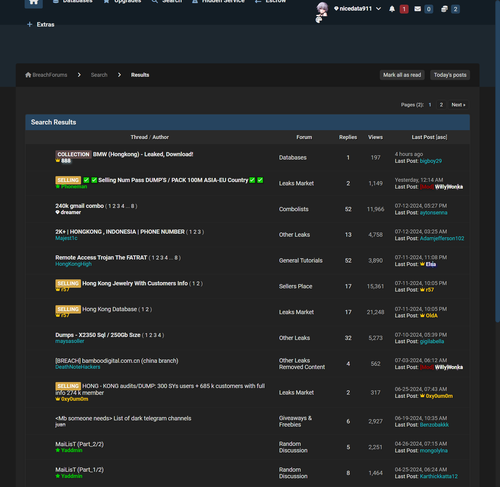Click the Mark all as read button
This screenshot has width=500, height=487.
click(x=402, y=75)
